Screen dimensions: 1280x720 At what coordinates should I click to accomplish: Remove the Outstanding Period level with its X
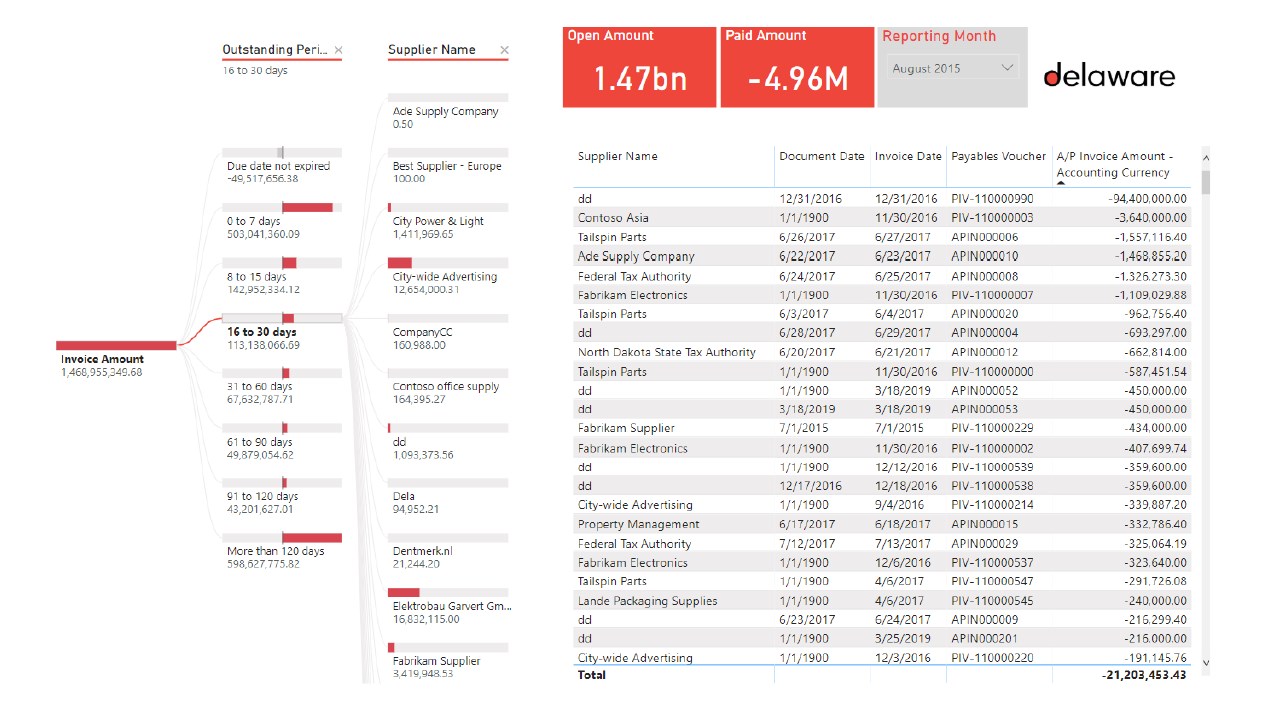point(338,50)
